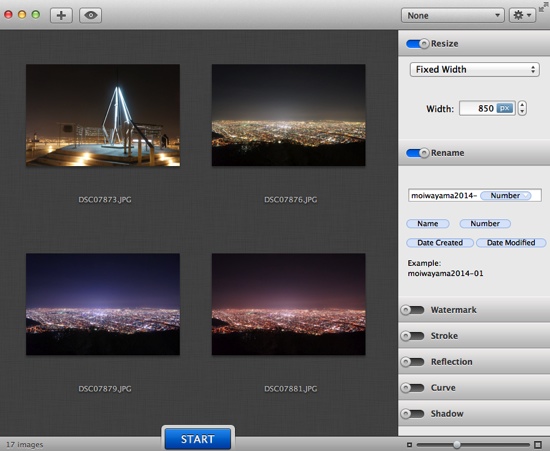Click the Resize section header label
This screenshot has width=550, height=451.
coord(444,43)
